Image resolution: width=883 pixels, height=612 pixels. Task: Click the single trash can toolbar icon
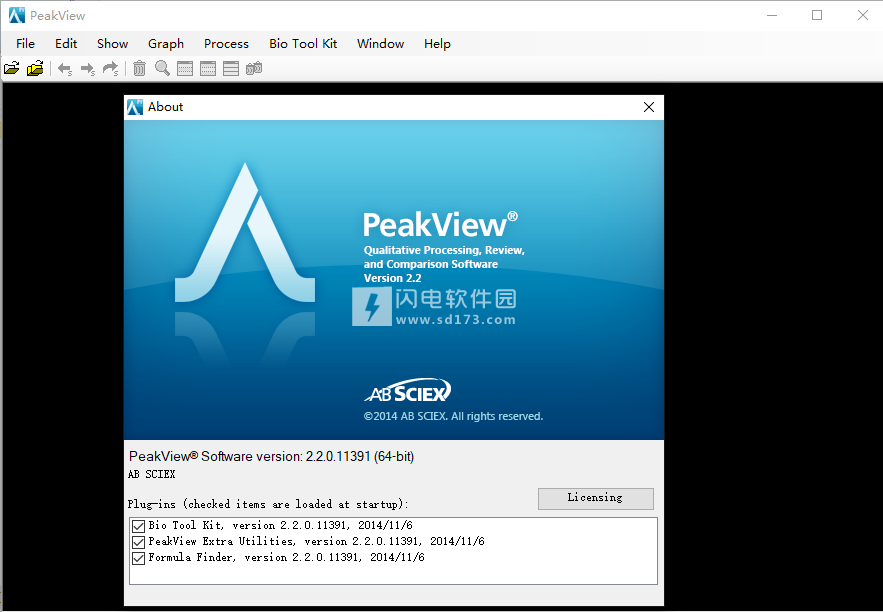[x=139, y=69]
